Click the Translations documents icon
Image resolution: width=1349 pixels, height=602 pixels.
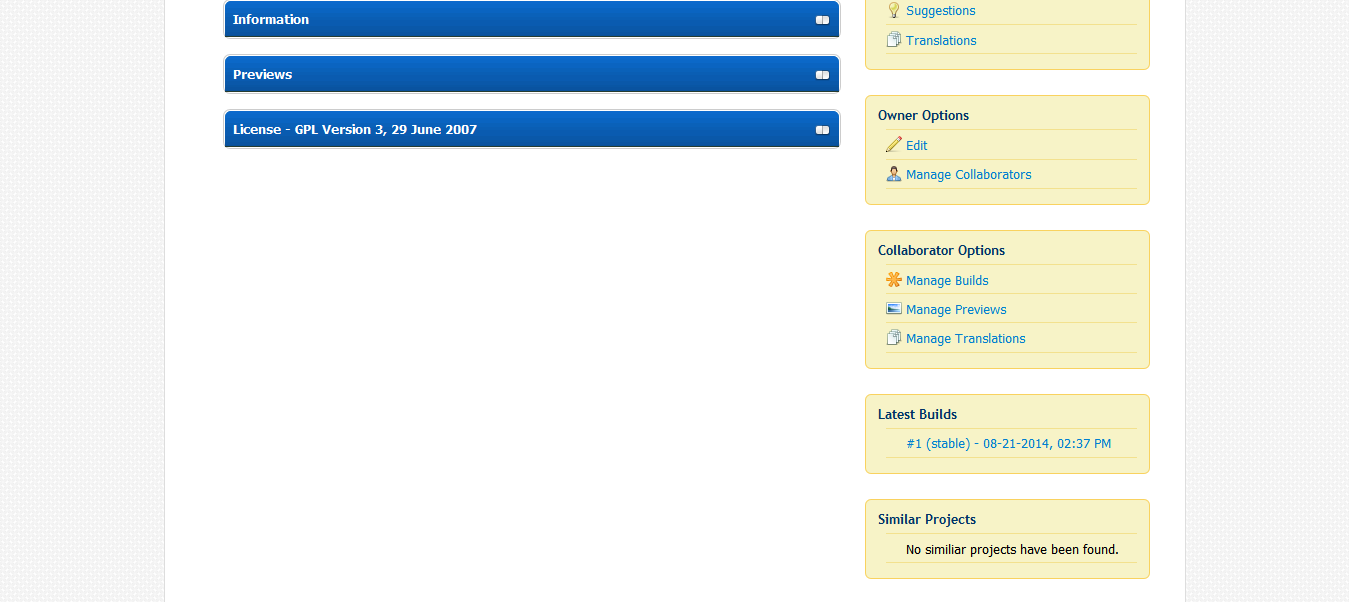click(894, 40)
